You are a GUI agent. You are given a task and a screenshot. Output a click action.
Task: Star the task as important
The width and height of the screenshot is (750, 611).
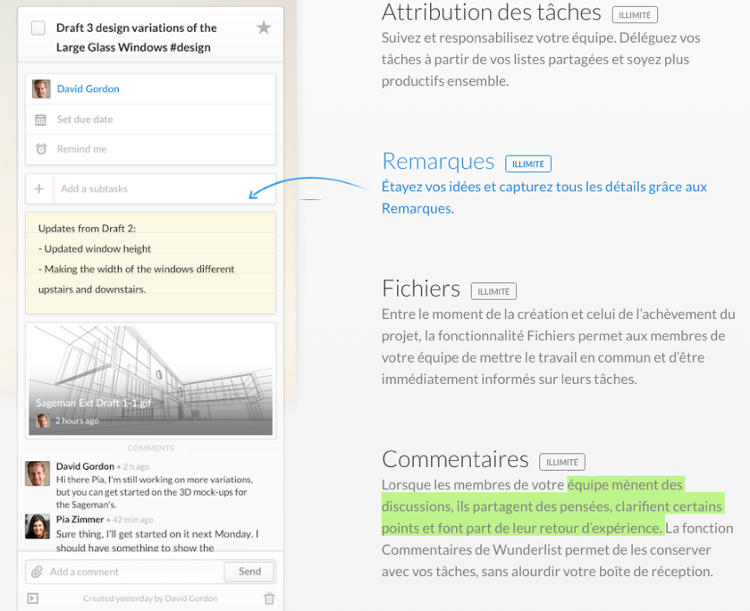coord(263,28)
